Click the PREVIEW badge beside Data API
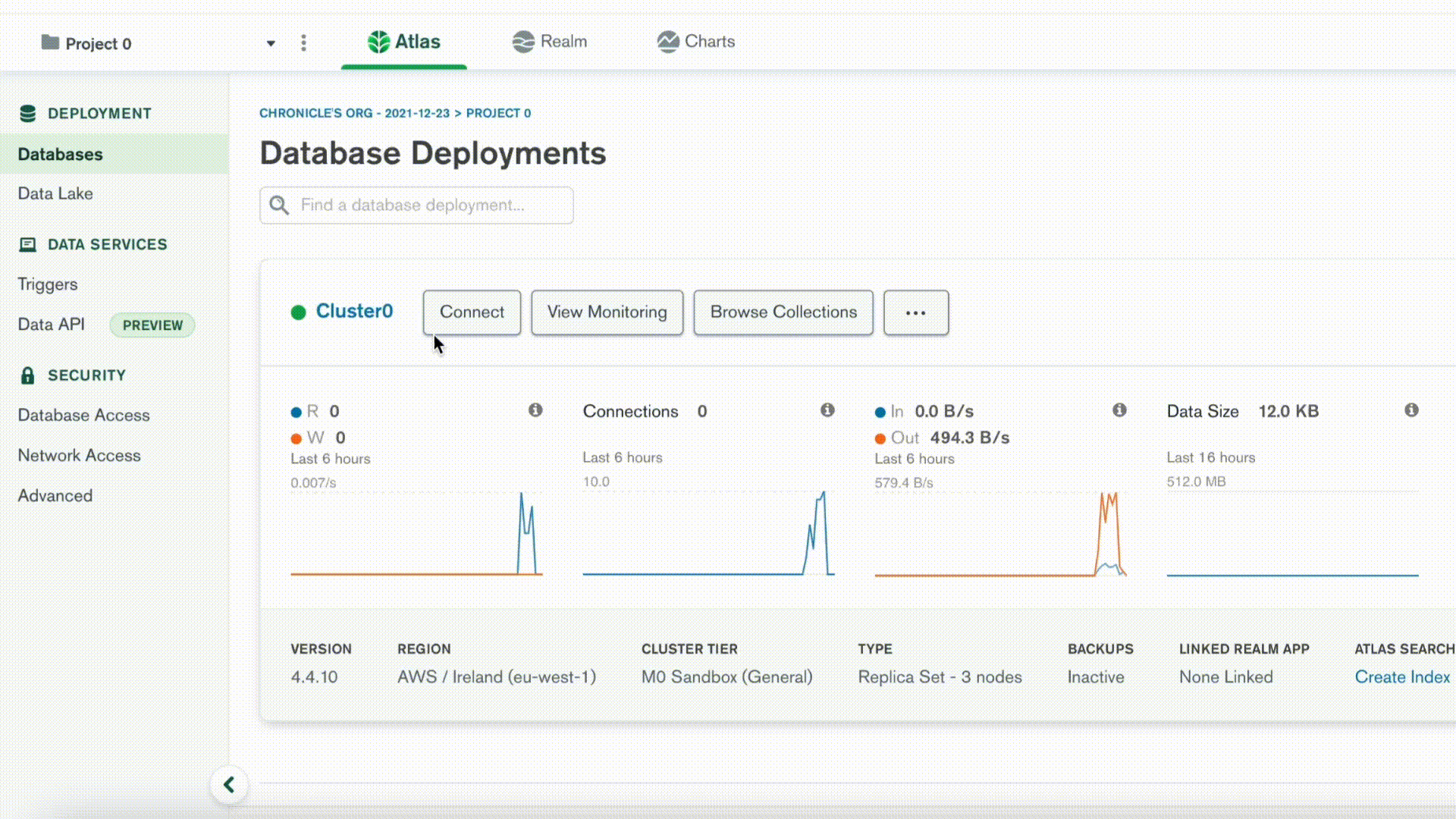The height and width of the screenshot is (819, 1456). (x=152, y=325)
